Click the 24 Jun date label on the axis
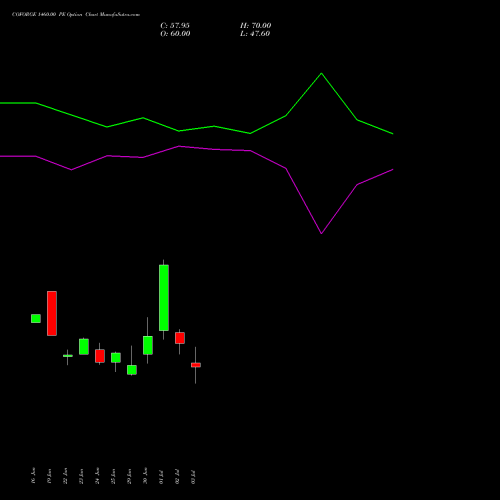The image size is (500, 500). pos(97,476)
